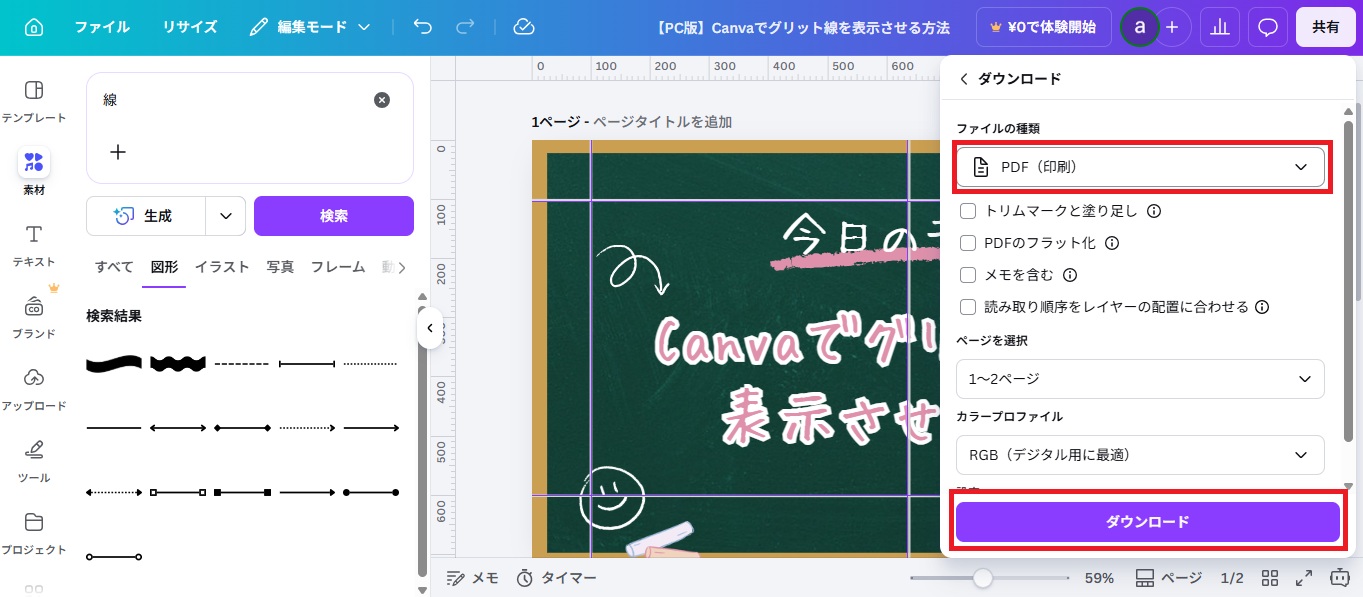Viewport: 1363px width, 597px height.
Task: Open ツール sidebar panel
Action: [x=34, y=461]
